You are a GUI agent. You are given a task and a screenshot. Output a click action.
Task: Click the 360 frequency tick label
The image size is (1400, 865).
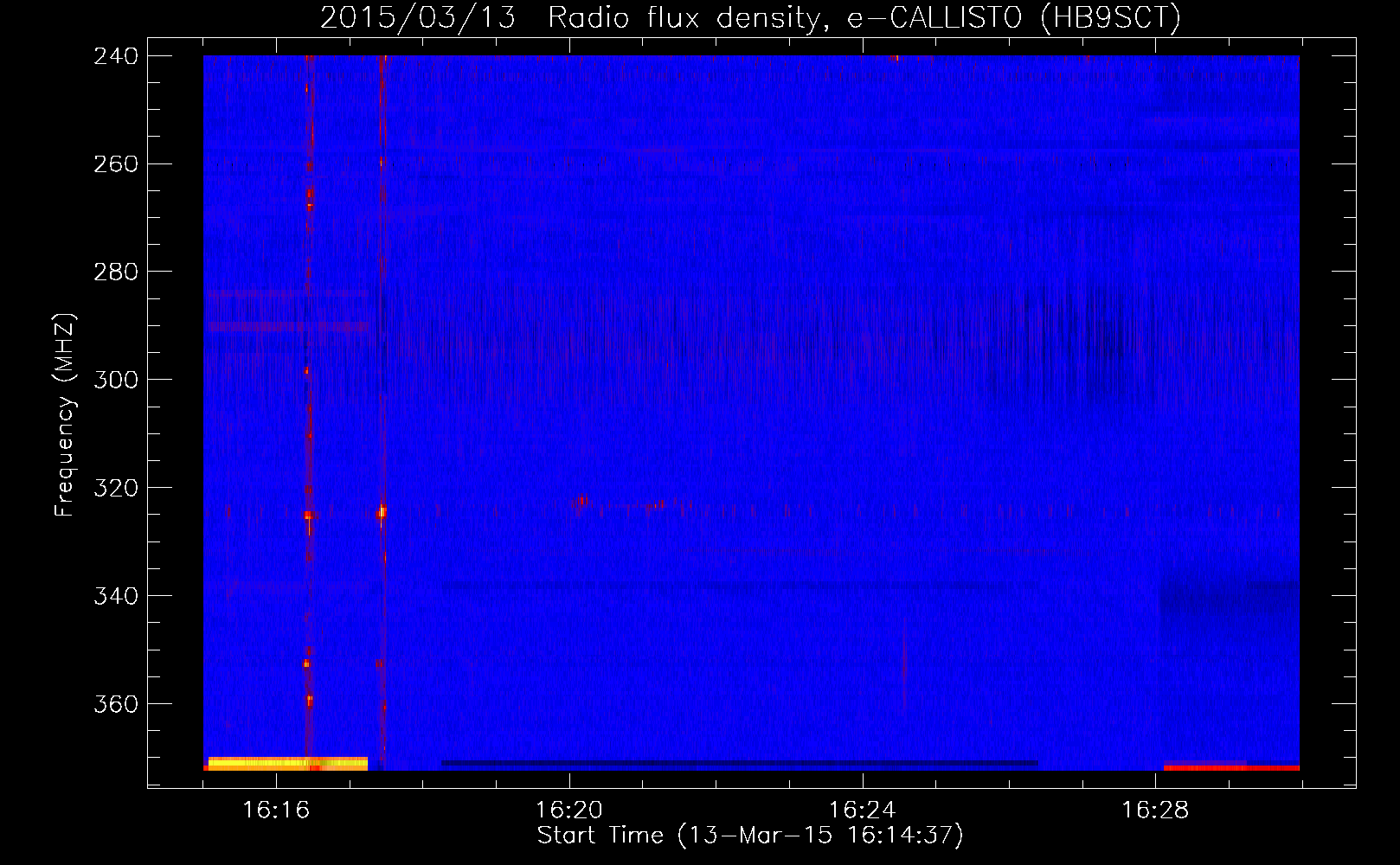116,705
